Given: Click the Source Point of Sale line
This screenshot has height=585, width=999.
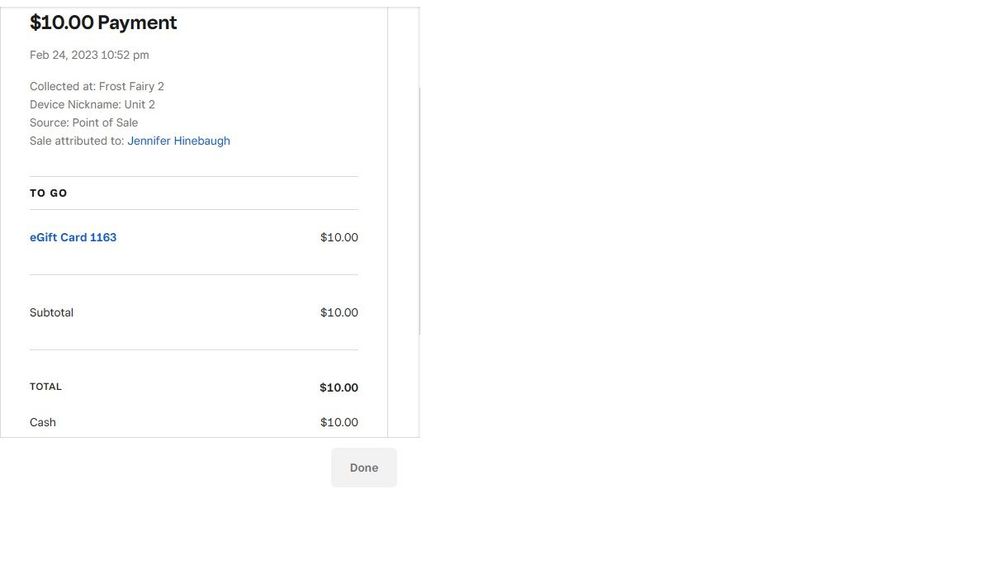Looking at the screenshot, I should click(x=84, y=123).
